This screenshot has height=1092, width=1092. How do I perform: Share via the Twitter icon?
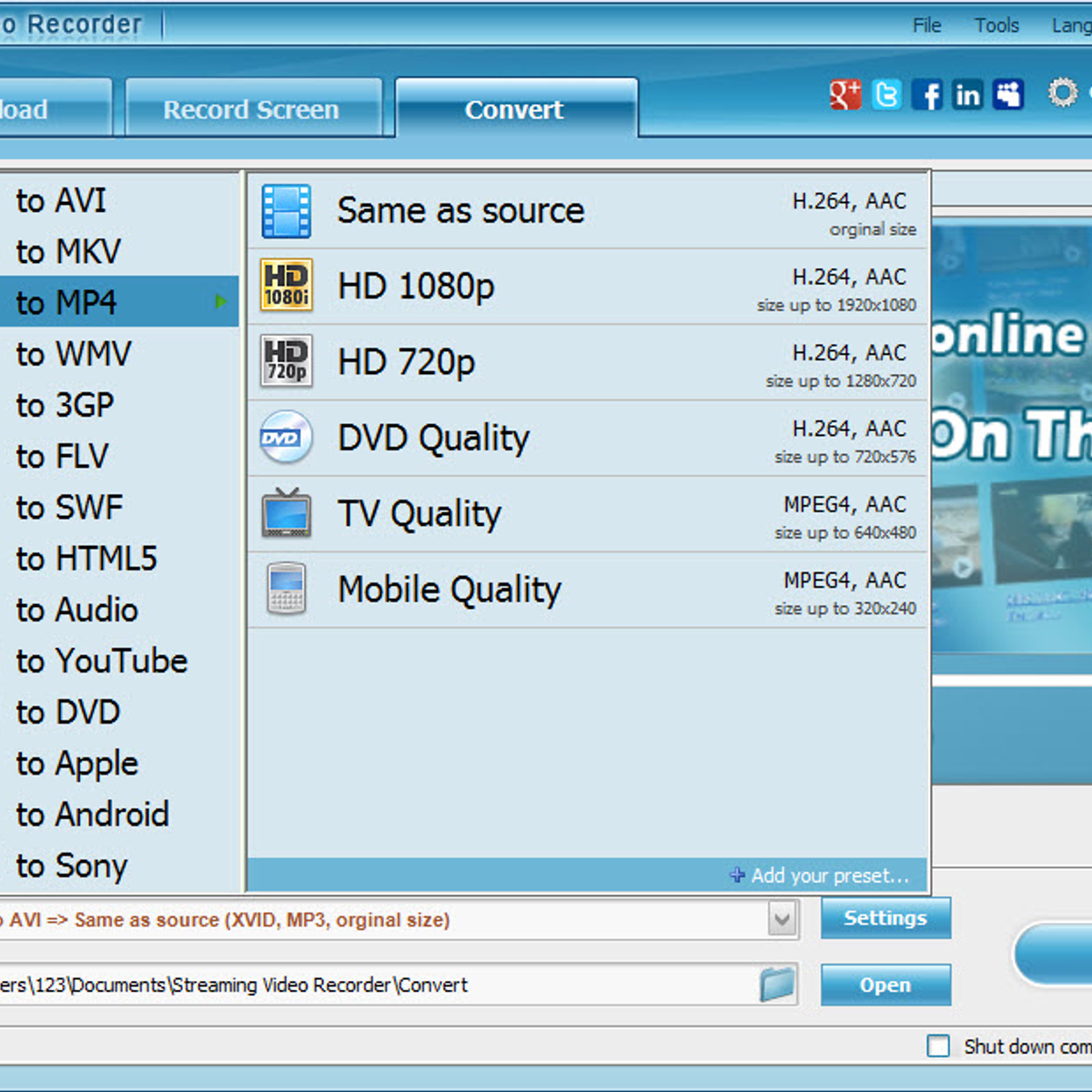[x=886, y=95]
